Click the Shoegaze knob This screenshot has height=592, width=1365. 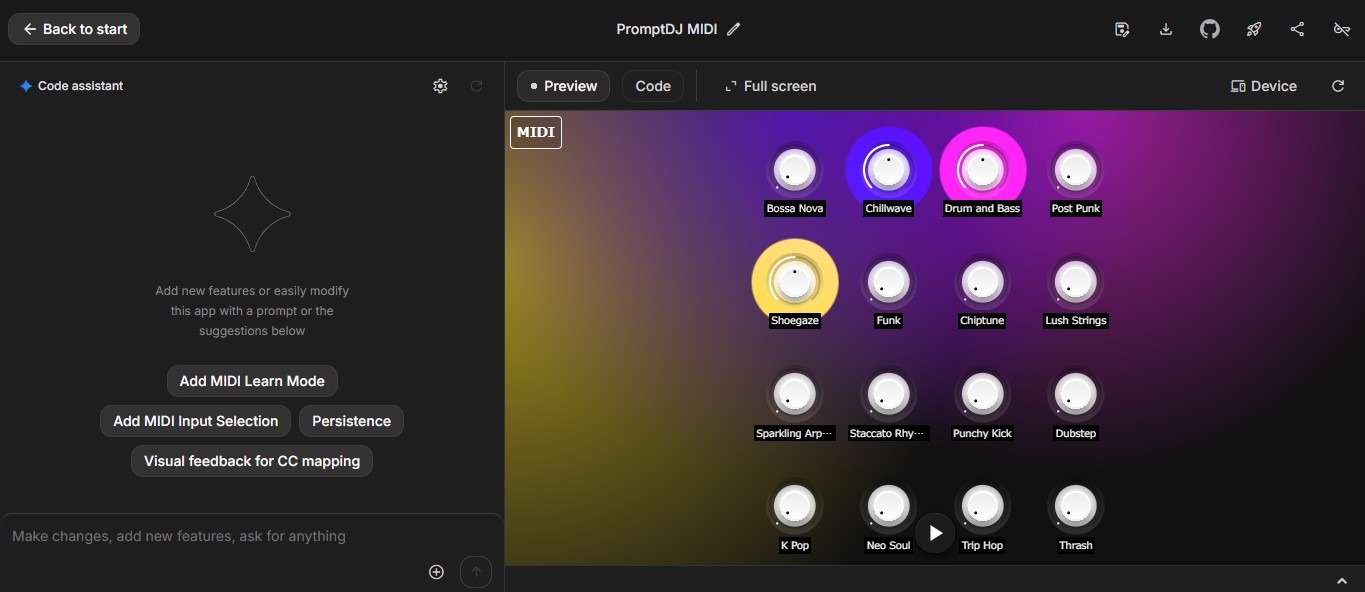coord(795,282)
